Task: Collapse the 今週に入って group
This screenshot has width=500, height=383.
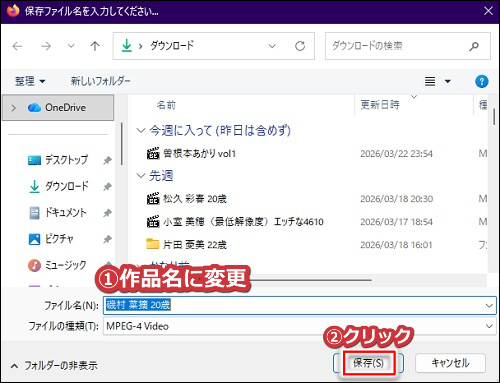Action: (x=141, y=130)
